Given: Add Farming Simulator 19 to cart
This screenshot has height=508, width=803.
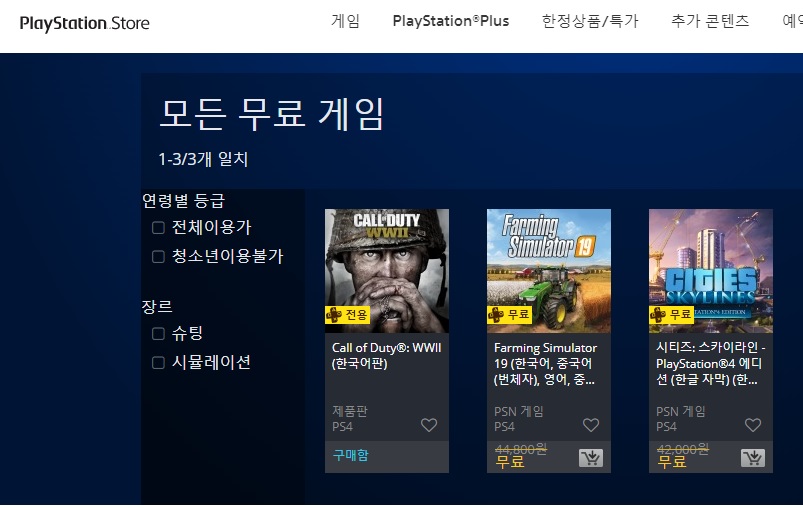Looking at the screenshot, I should click(x=591, y=458).
